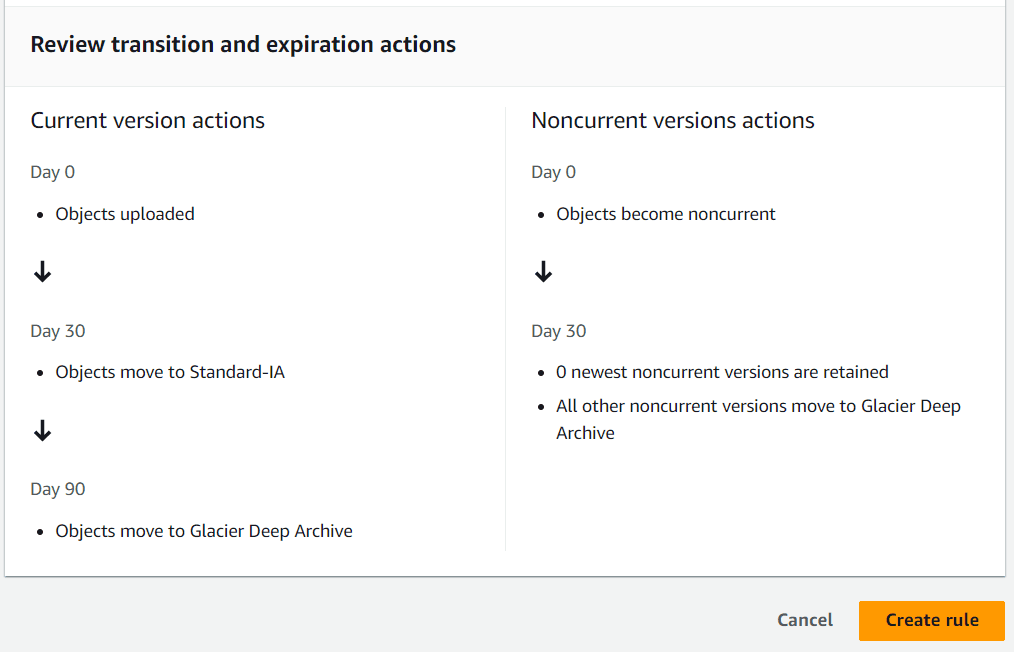Click Day 30 label under Current version actions
The width and height of the screenshot is (1014, 652).
(58, 331)
